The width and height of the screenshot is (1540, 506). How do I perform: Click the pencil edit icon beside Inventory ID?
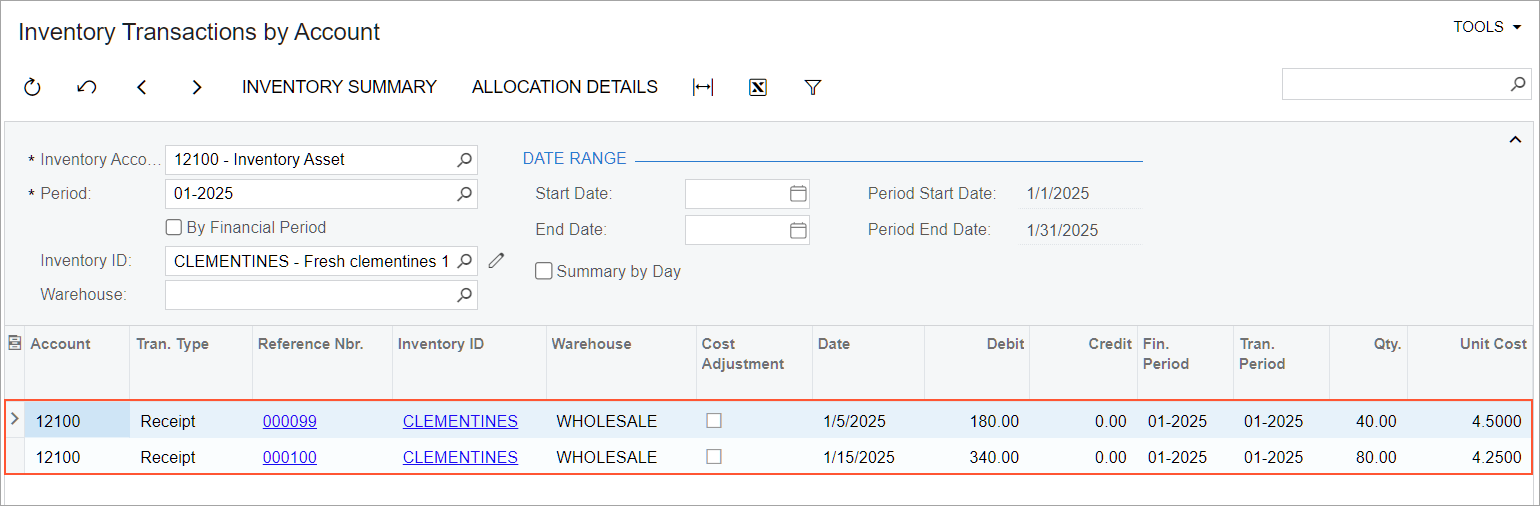[497, 261]
